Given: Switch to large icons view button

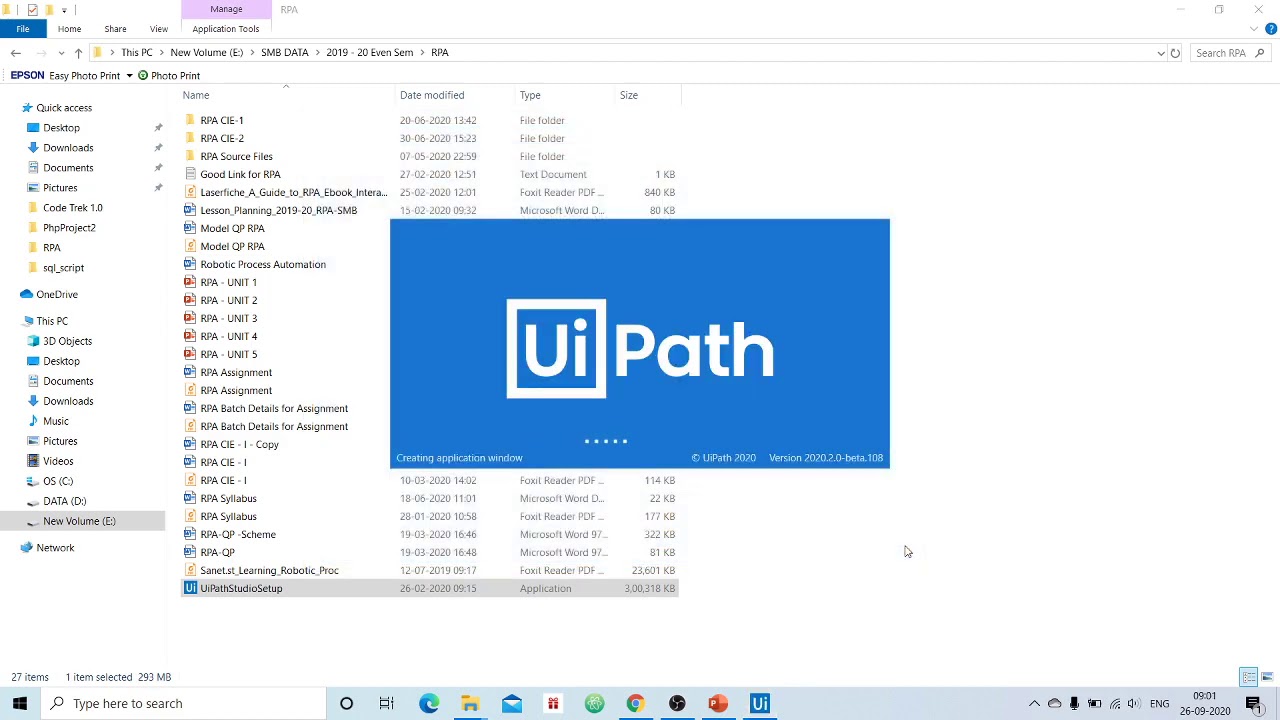Looking at the screenshot, I should tap(1266, 677).
